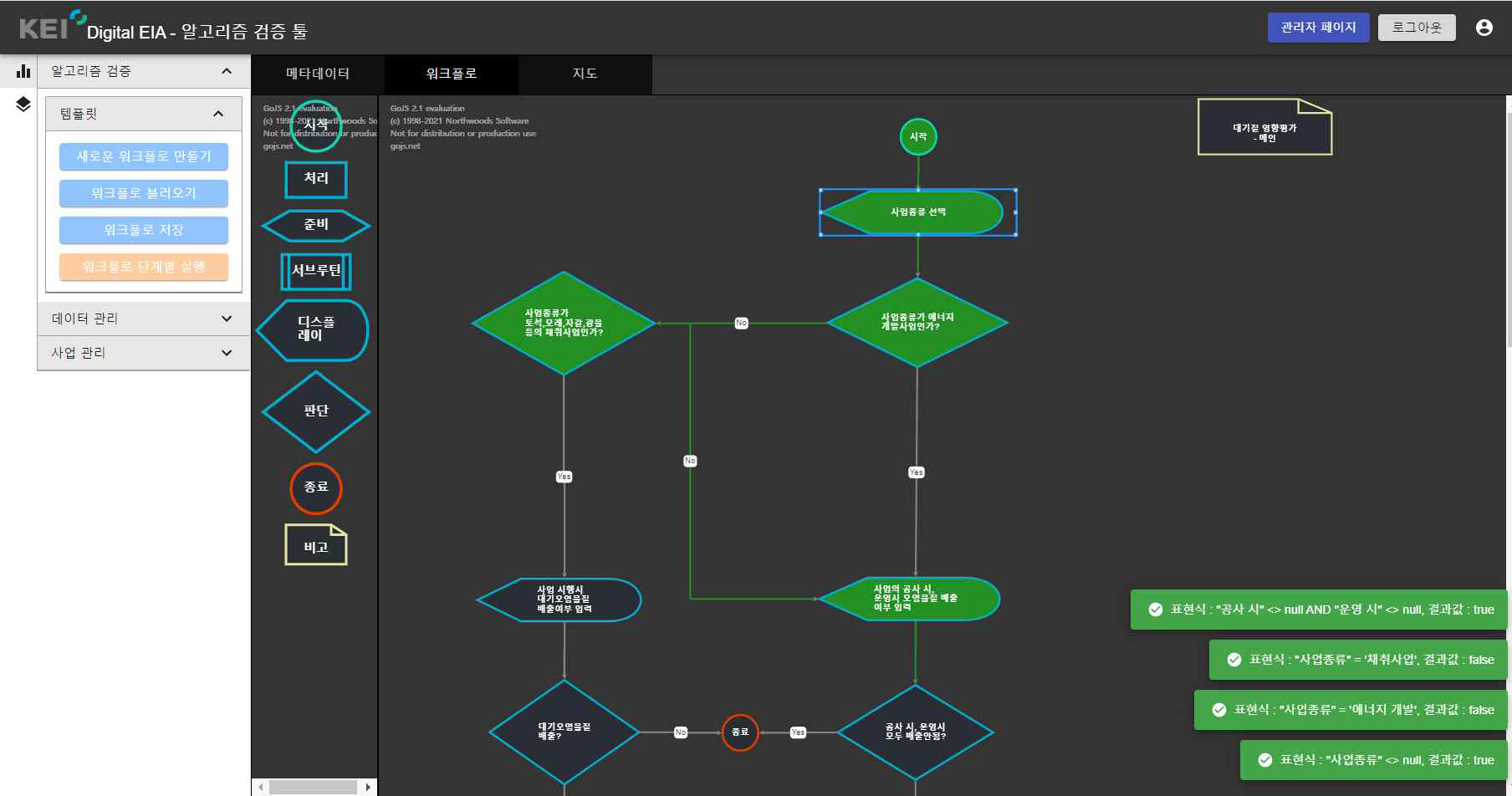This screenshot has height=796, width=1512.
Task: Switch to the 워크플로 tab
Action: pos(452,74)
